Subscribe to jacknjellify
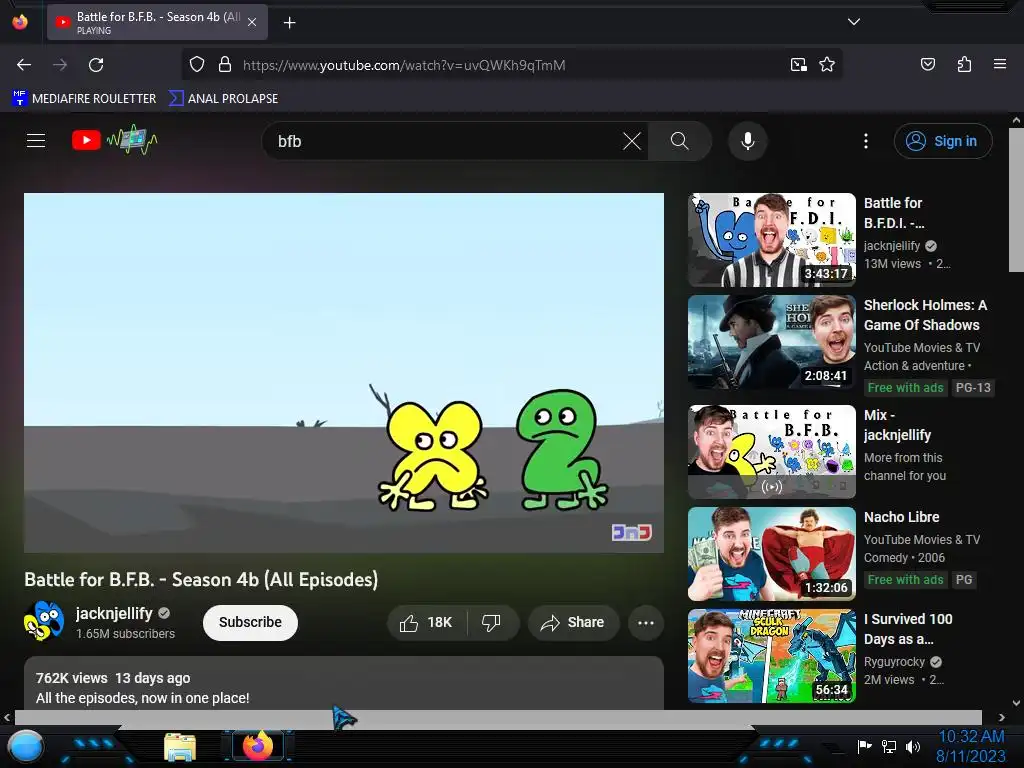This screenshot has height=768, width=1024. click(250, 622)
